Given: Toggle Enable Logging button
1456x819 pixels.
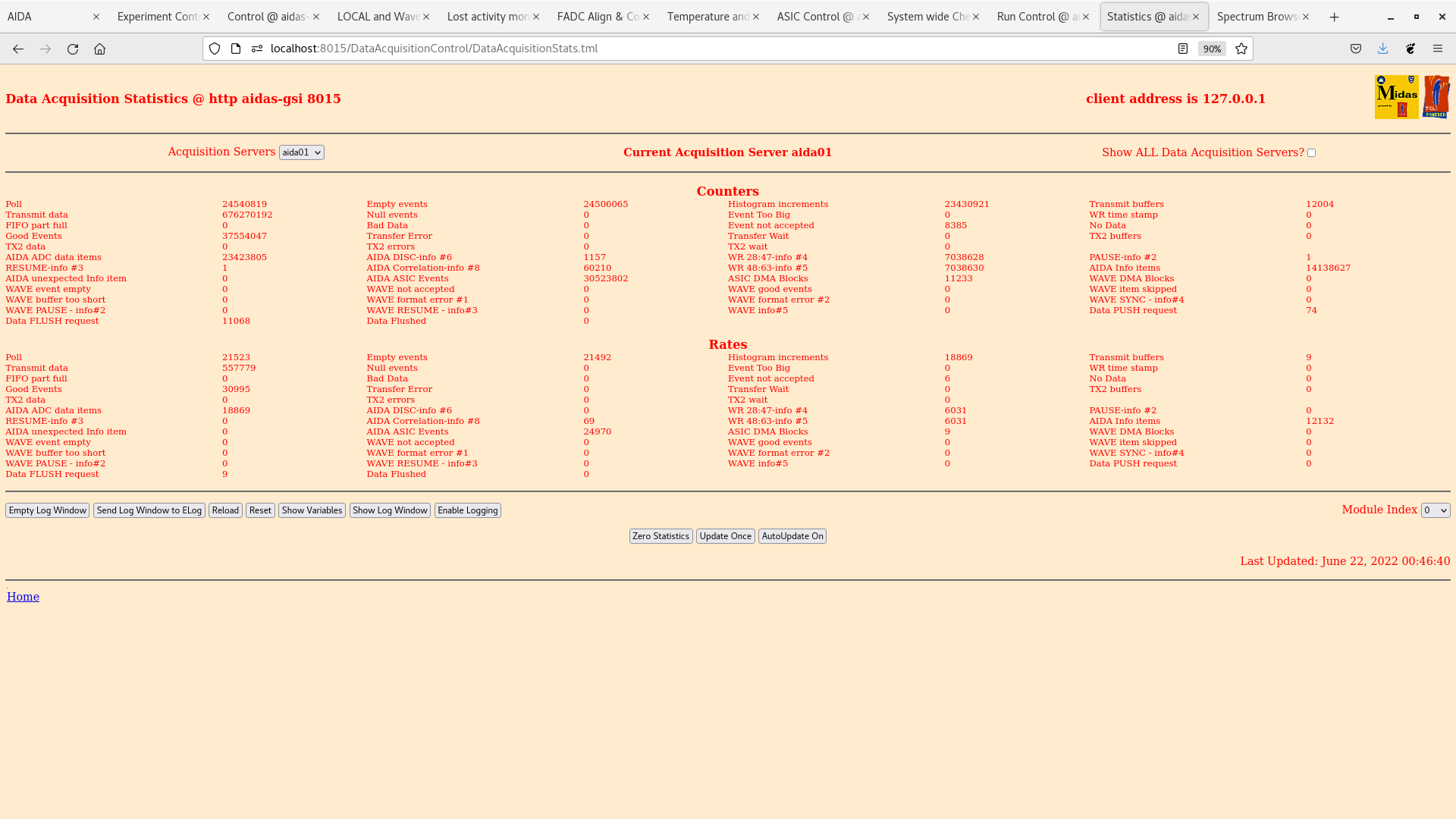Looking at the screenshot, I should [467, 510].
